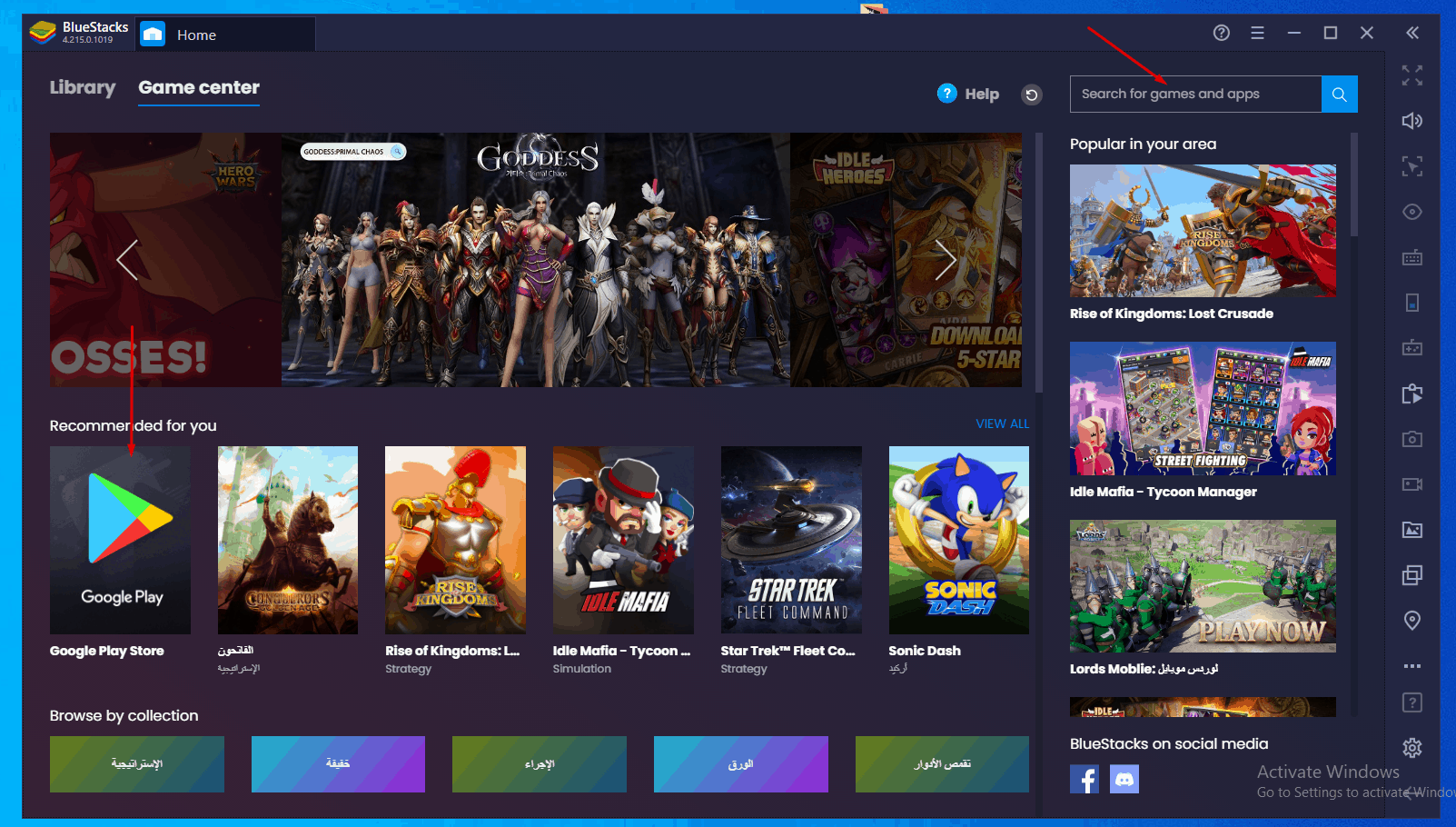Screen dimensions: 1456x827
Task: Select the Game center tab
Action: pos(199,88)
